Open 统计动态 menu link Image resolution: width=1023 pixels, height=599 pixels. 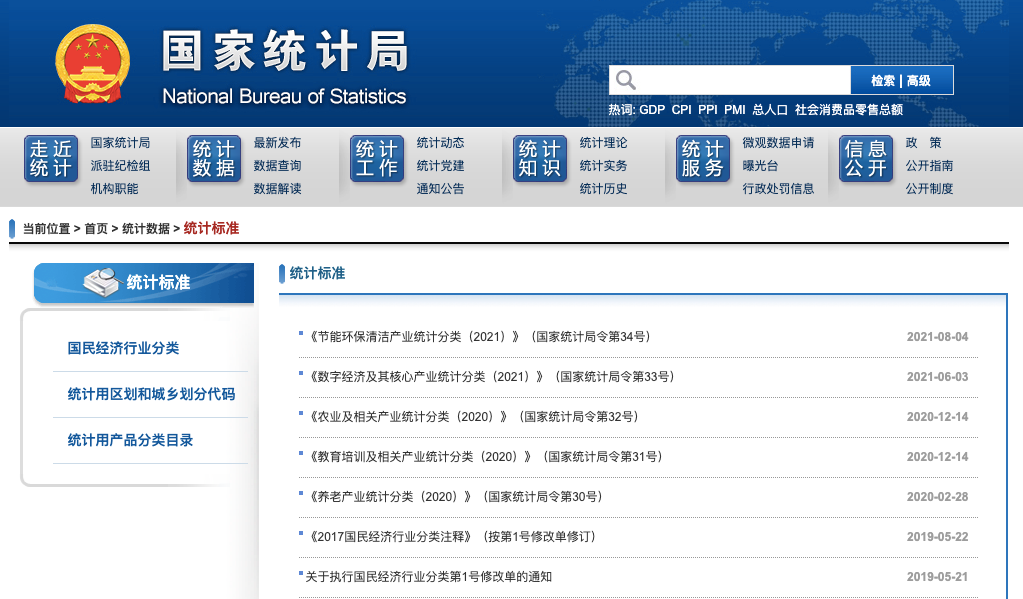(x=440, y=142)
